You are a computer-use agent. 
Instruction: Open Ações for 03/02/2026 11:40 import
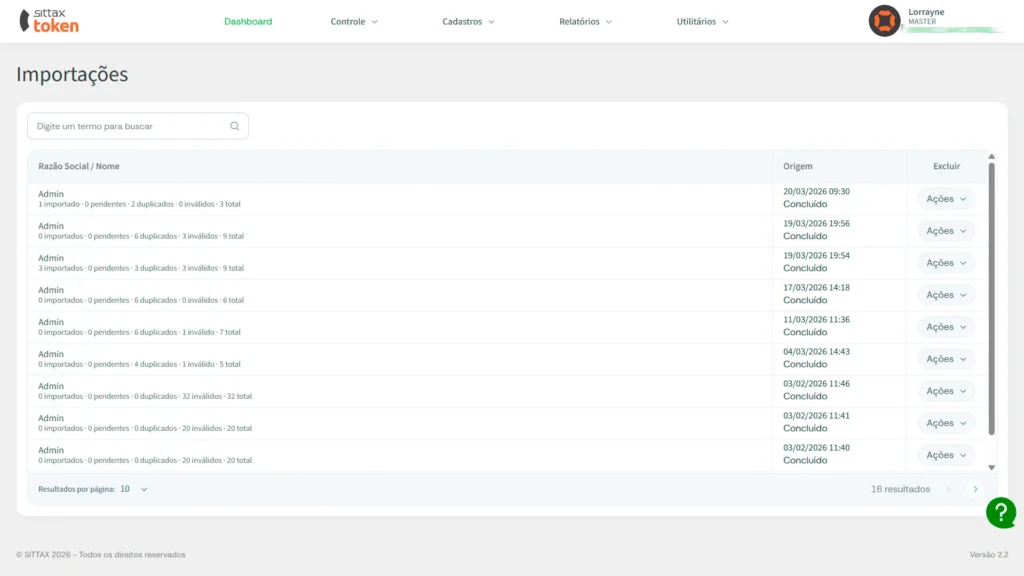pyautogui.click(x=946, y=455)
